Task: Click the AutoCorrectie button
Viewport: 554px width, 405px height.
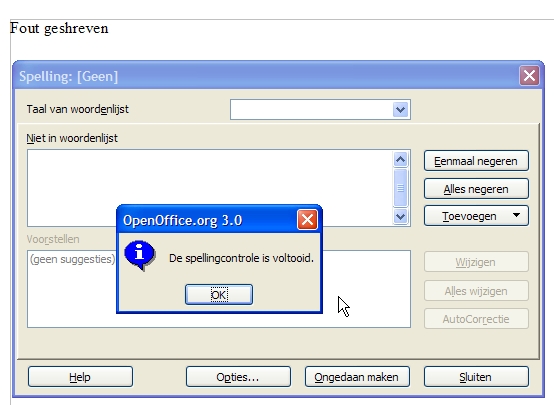Action: [476, 319]
